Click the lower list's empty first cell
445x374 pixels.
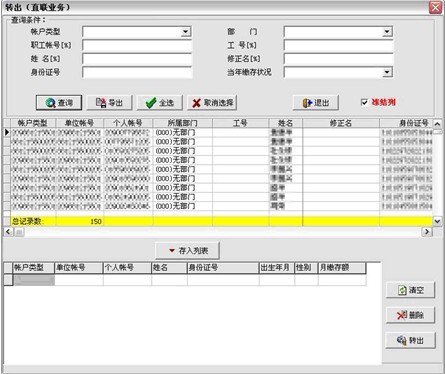point(34,280)
